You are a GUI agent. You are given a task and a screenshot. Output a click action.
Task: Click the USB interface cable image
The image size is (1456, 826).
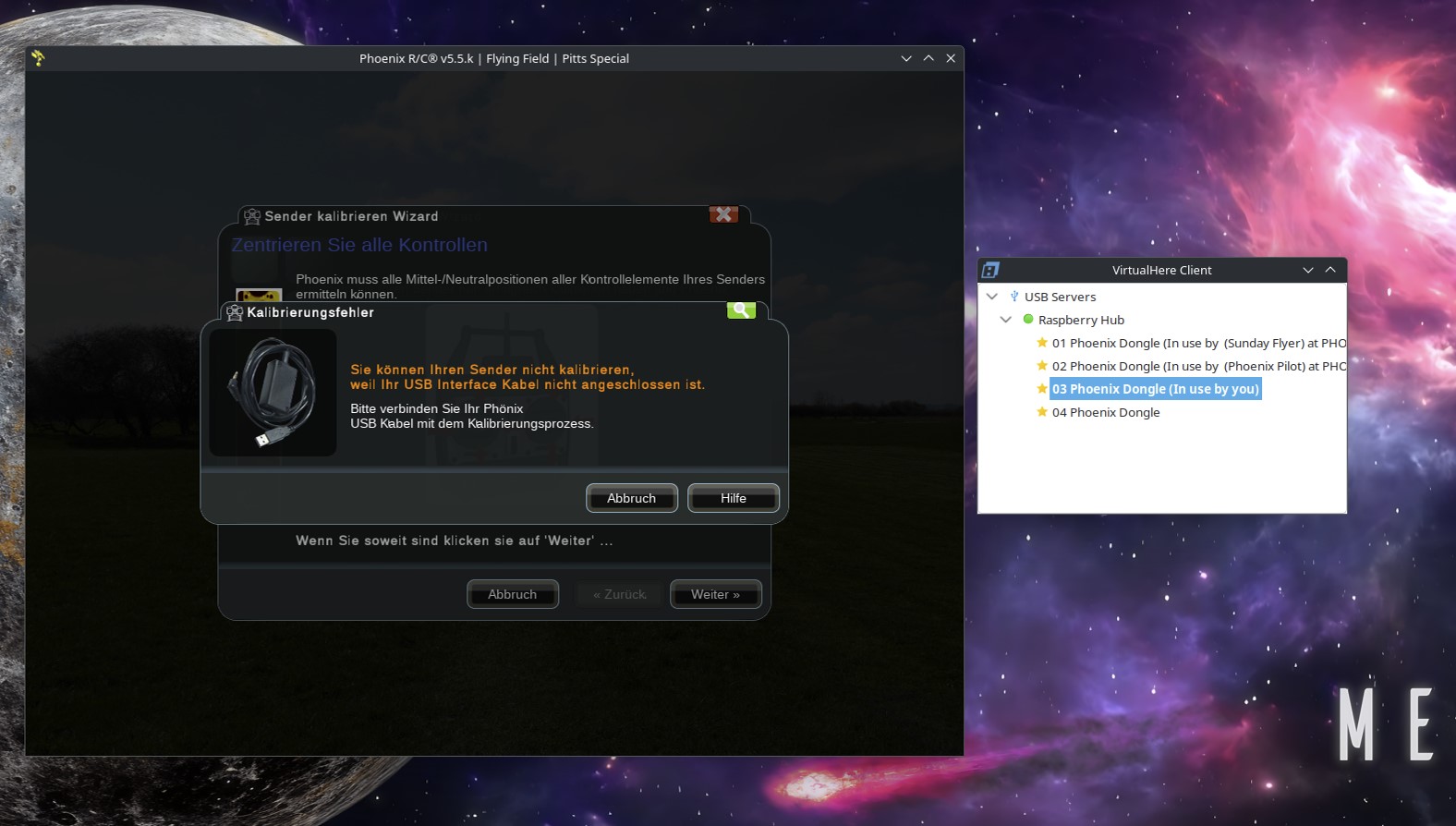coord(273,393)
